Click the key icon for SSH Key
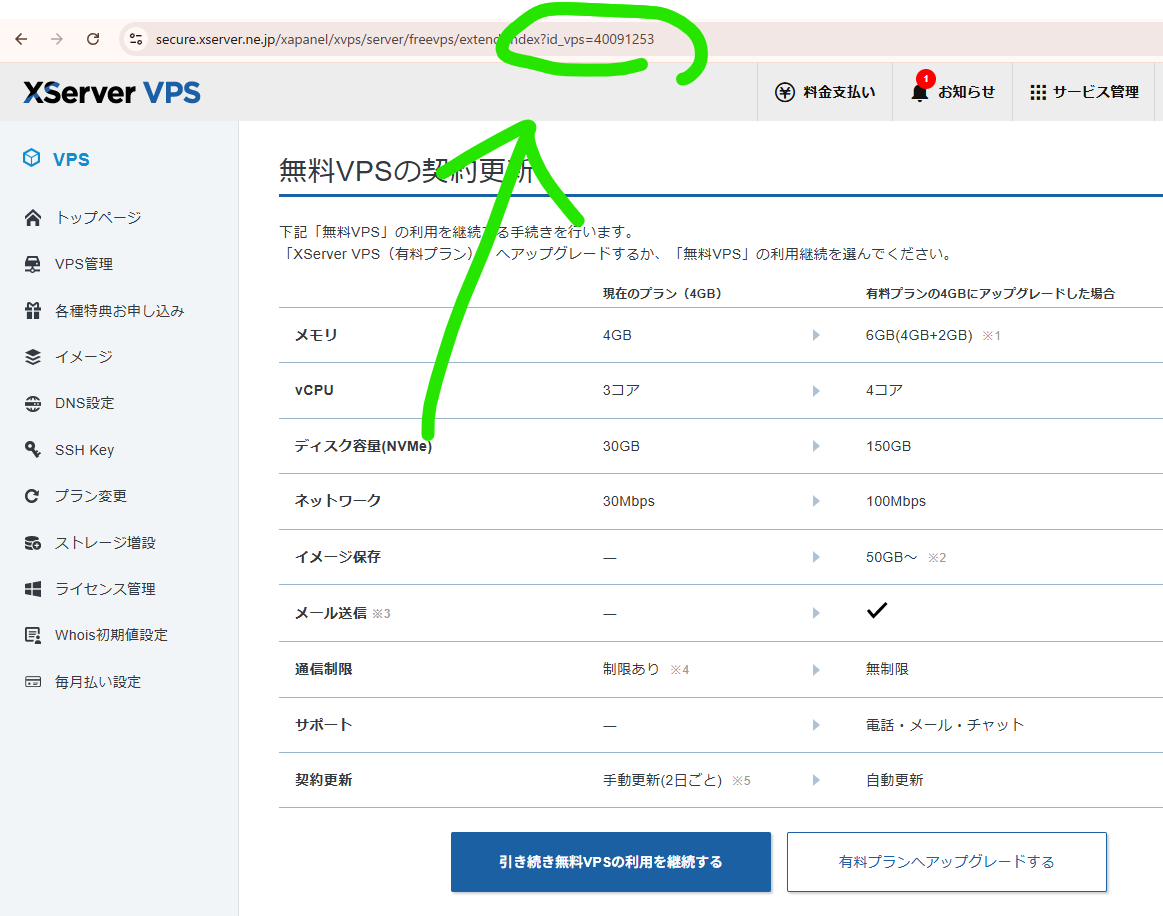 pyautogui.click(x=33, y=449)
